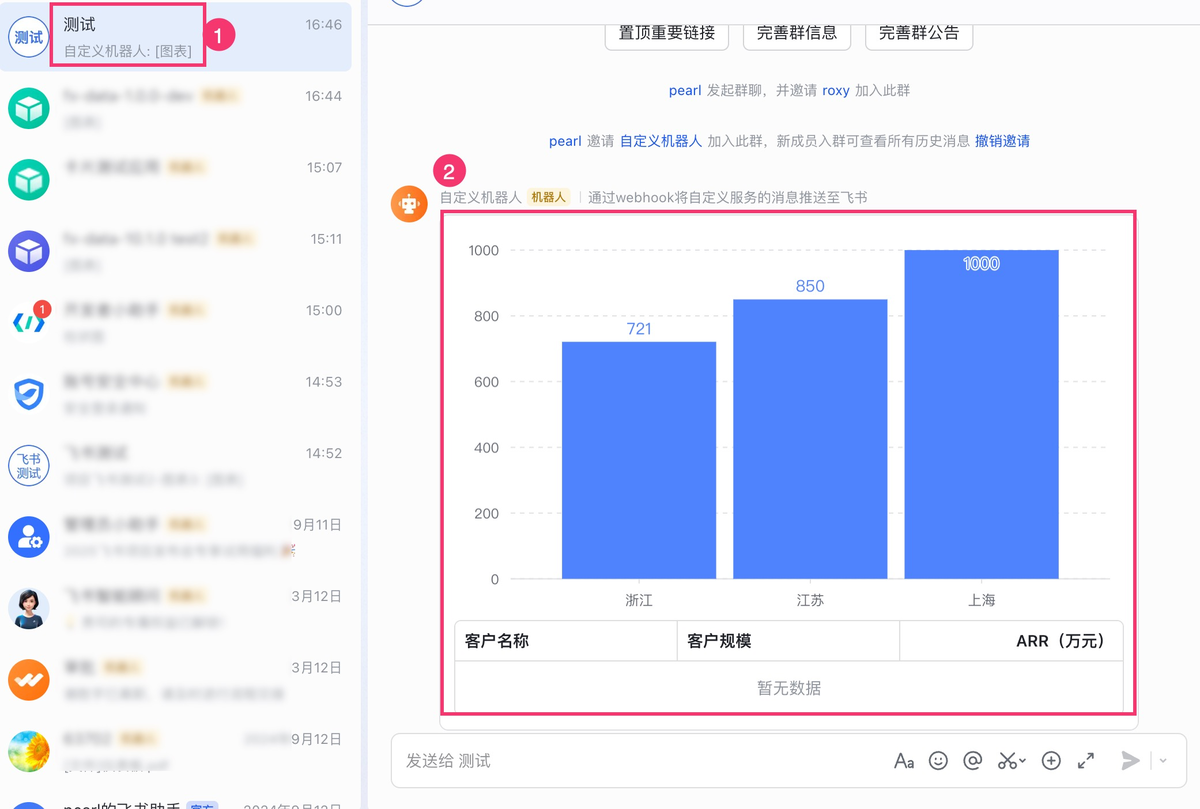Viewport: 1200px width, 809px height.
Task: Expand the input box with the arrows icon
Action: tap(1086, 760)
